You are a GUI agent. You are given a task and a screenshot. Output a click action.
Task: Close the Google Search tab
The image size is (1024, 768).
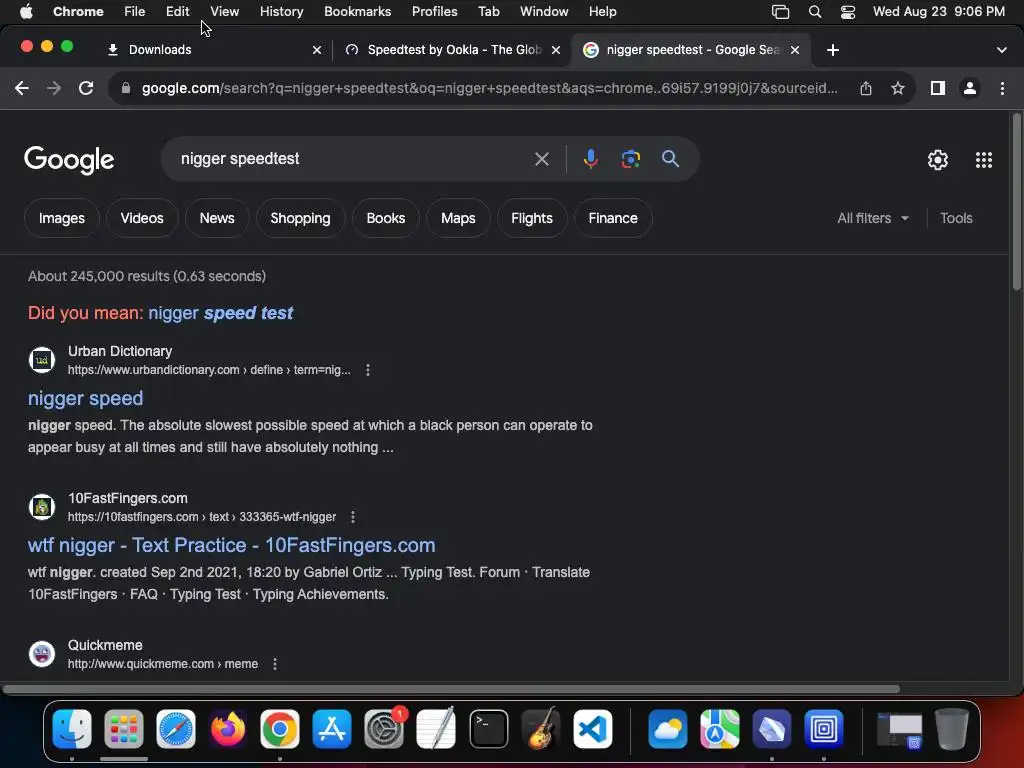(795, 50)
